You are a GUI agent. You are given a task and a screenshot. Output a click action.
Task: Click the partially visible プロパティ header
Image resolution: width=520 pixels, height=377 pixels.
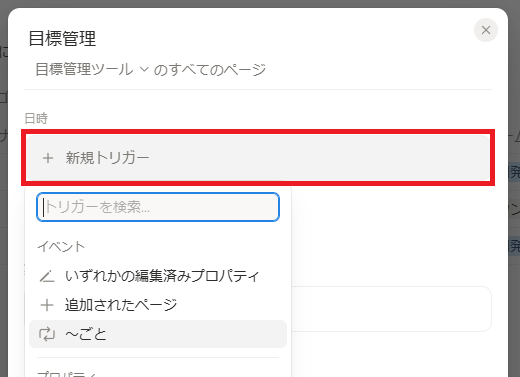tap(67, 374)
